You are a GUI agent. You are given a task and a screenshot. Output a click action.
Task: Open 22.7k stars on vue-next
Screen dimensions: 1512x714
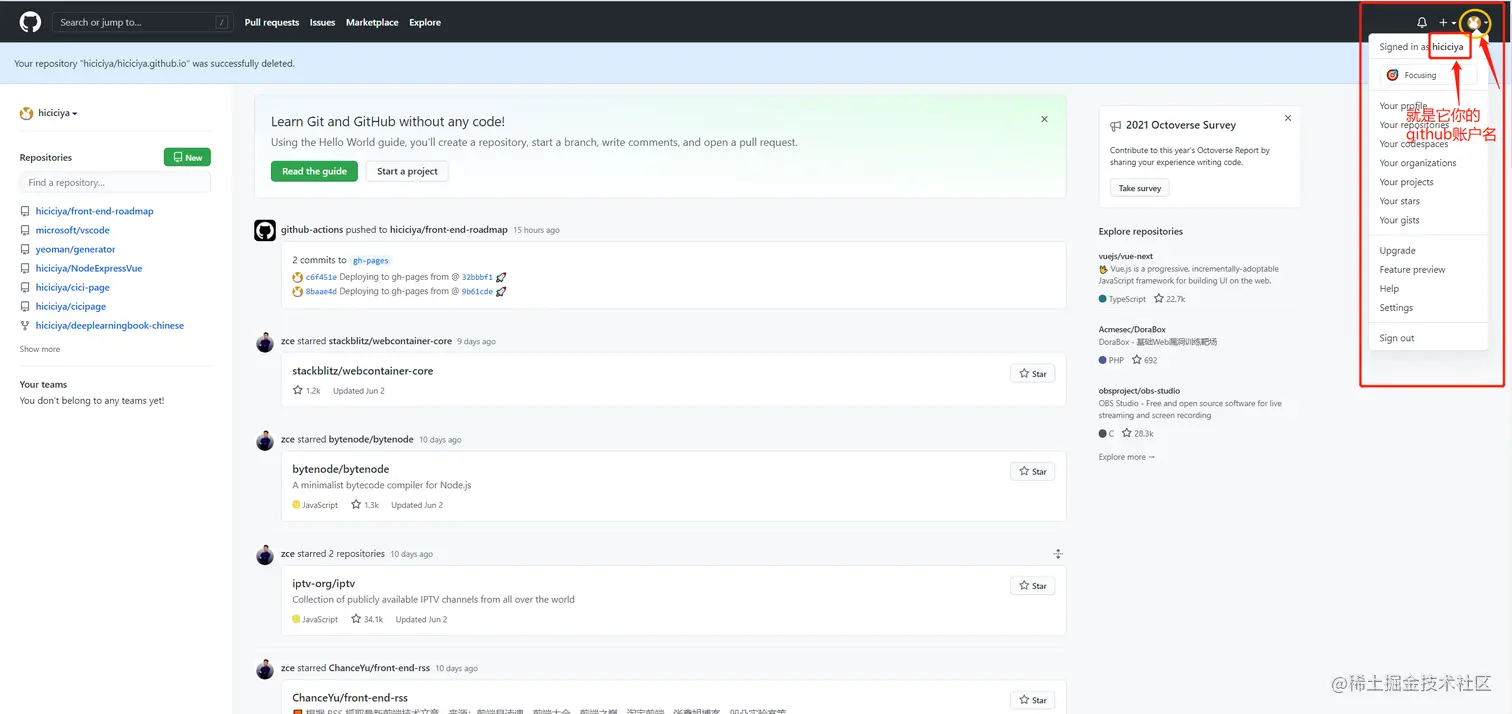pos(1170,299)
